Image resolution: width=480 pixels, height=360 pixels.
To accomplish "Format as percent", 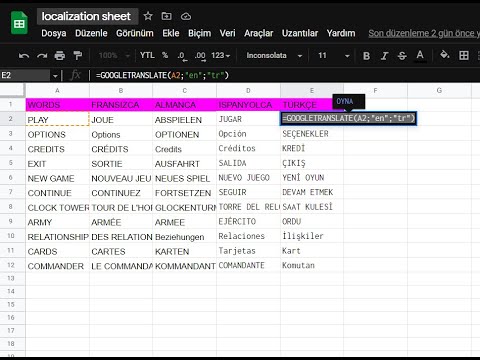I will click(165, 55).
